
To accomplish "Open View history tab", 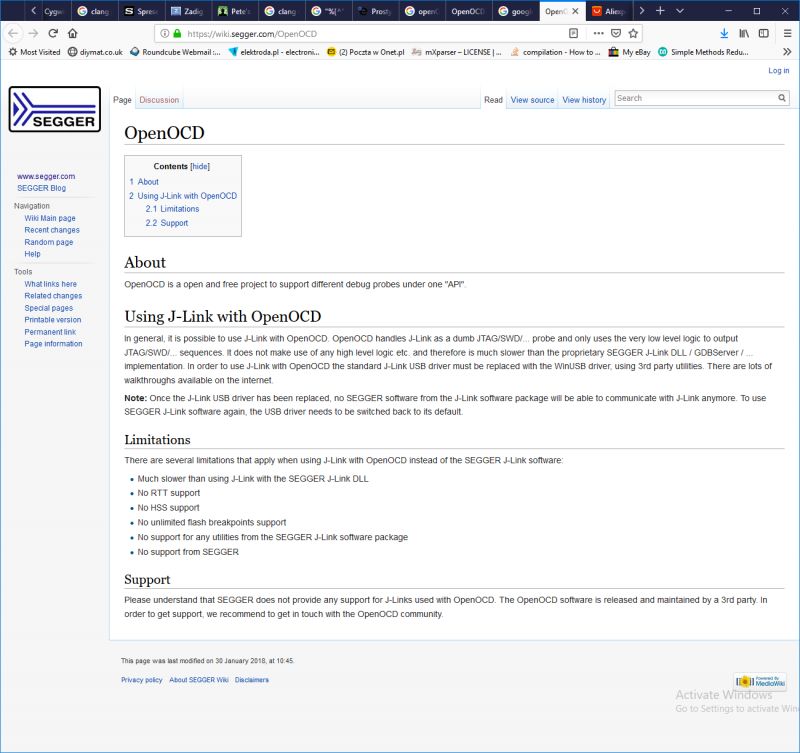I will pyautogui.click(x=584, y=100).
